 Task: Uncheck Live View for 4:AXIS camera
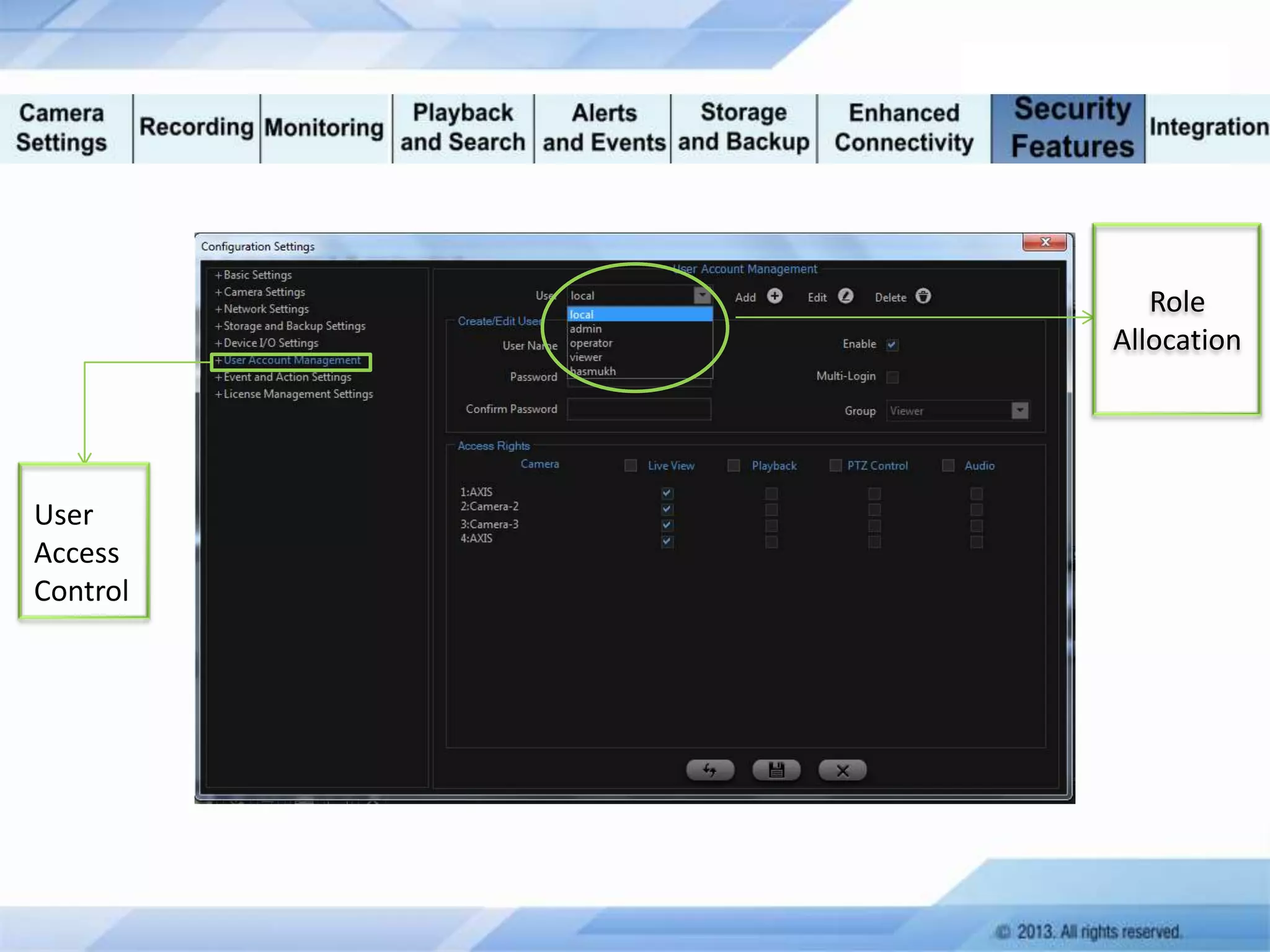click(x=667, y=542)
